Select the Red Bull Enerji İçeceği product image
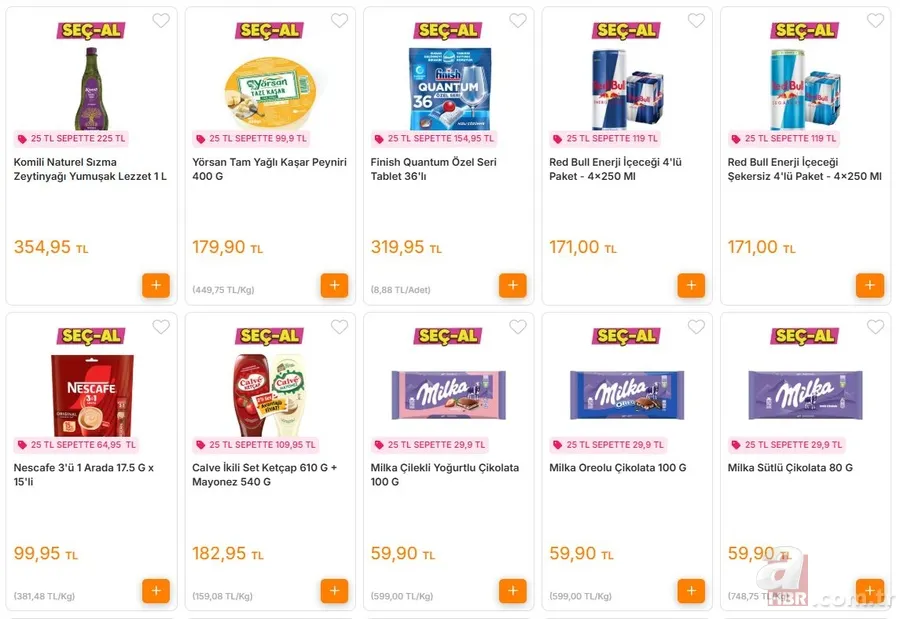Image resolution: width=900 pixels, height=619 pixels. pyautogui.click(x=626, y=85)
